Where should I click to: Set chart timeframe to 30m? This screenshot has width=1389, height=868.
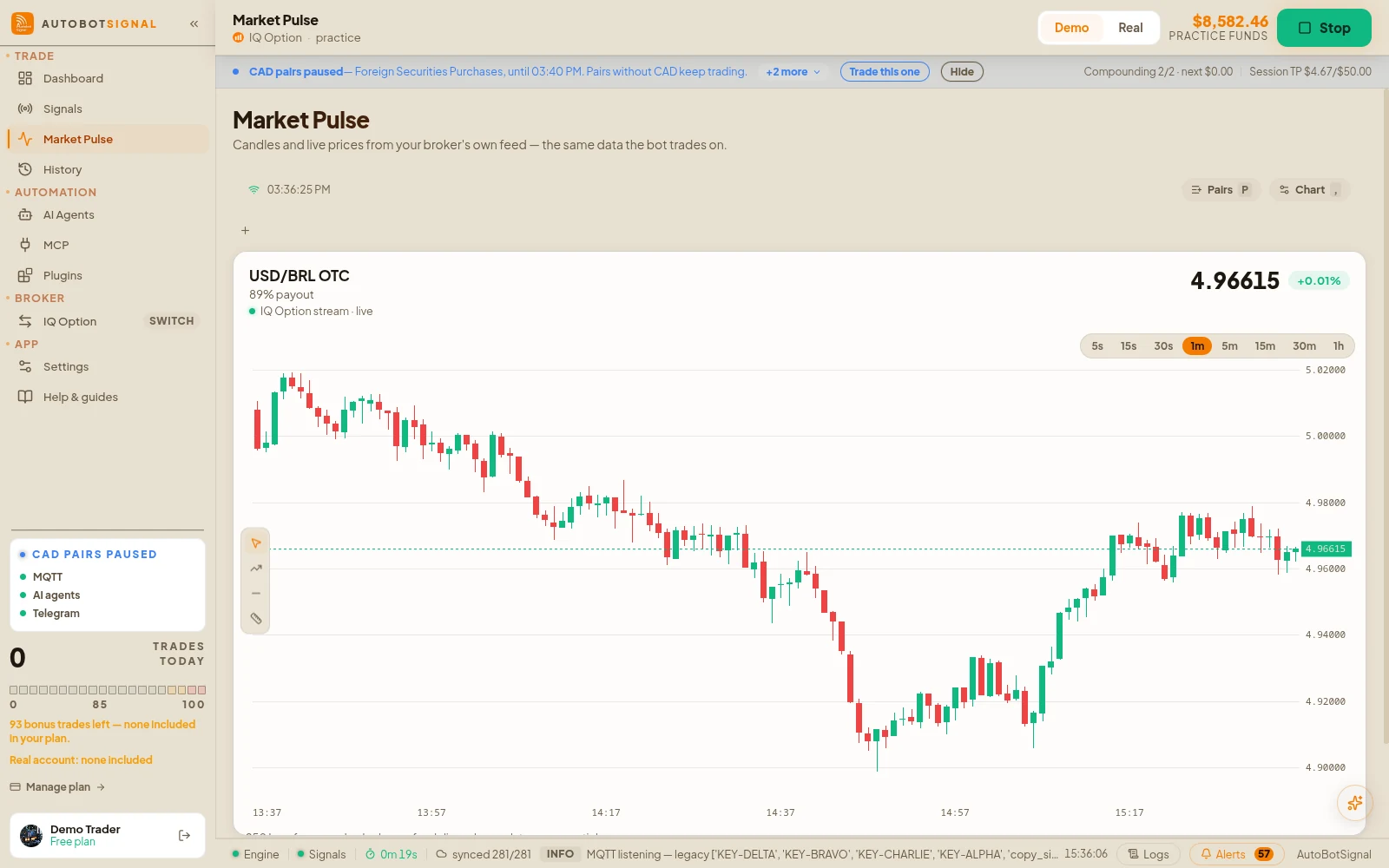click(x=1304, y=346)
